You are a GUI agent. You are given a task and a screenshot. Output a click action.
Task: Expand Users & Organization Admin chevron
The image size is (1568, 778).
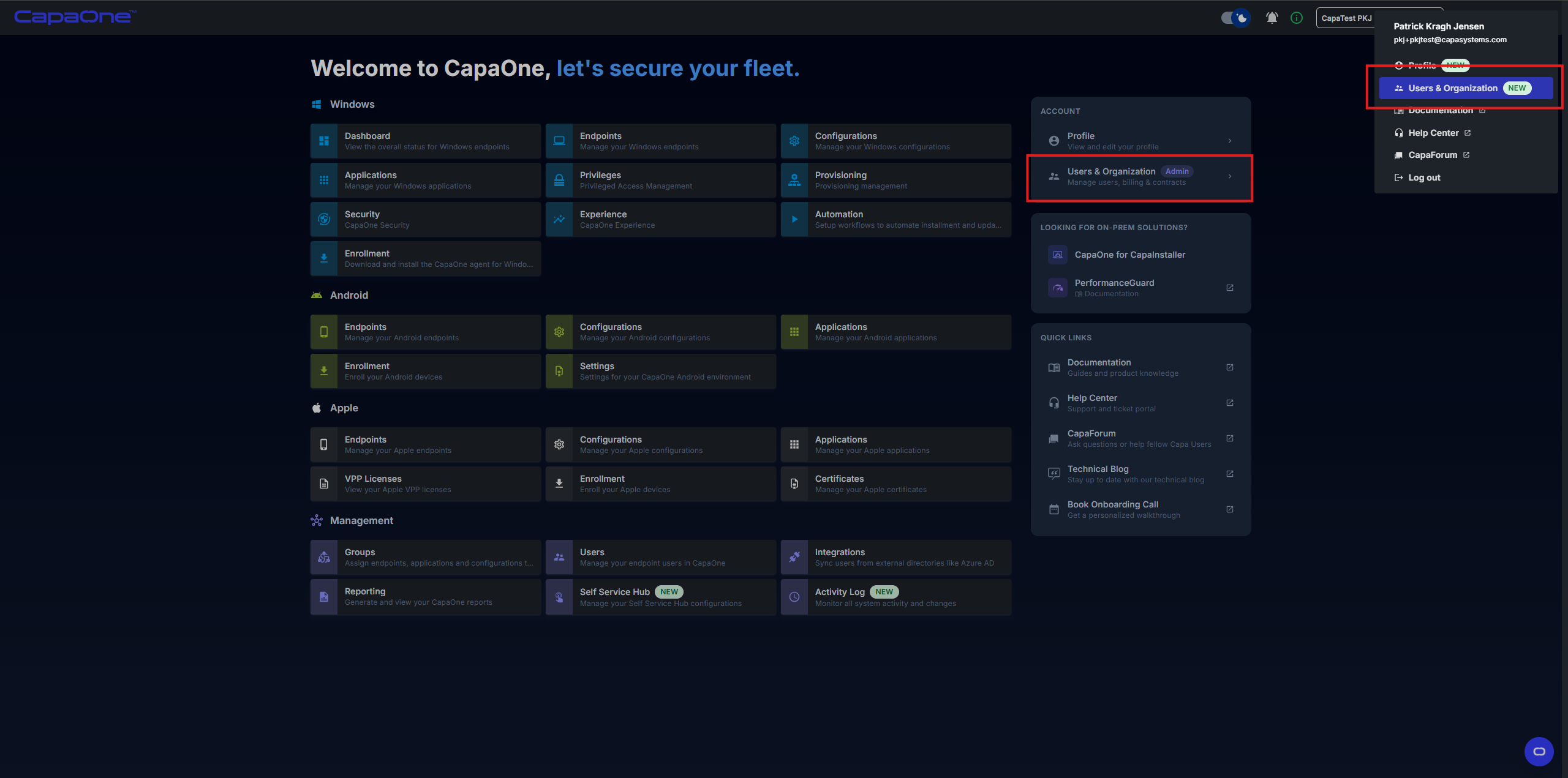tap(1230, 176)
